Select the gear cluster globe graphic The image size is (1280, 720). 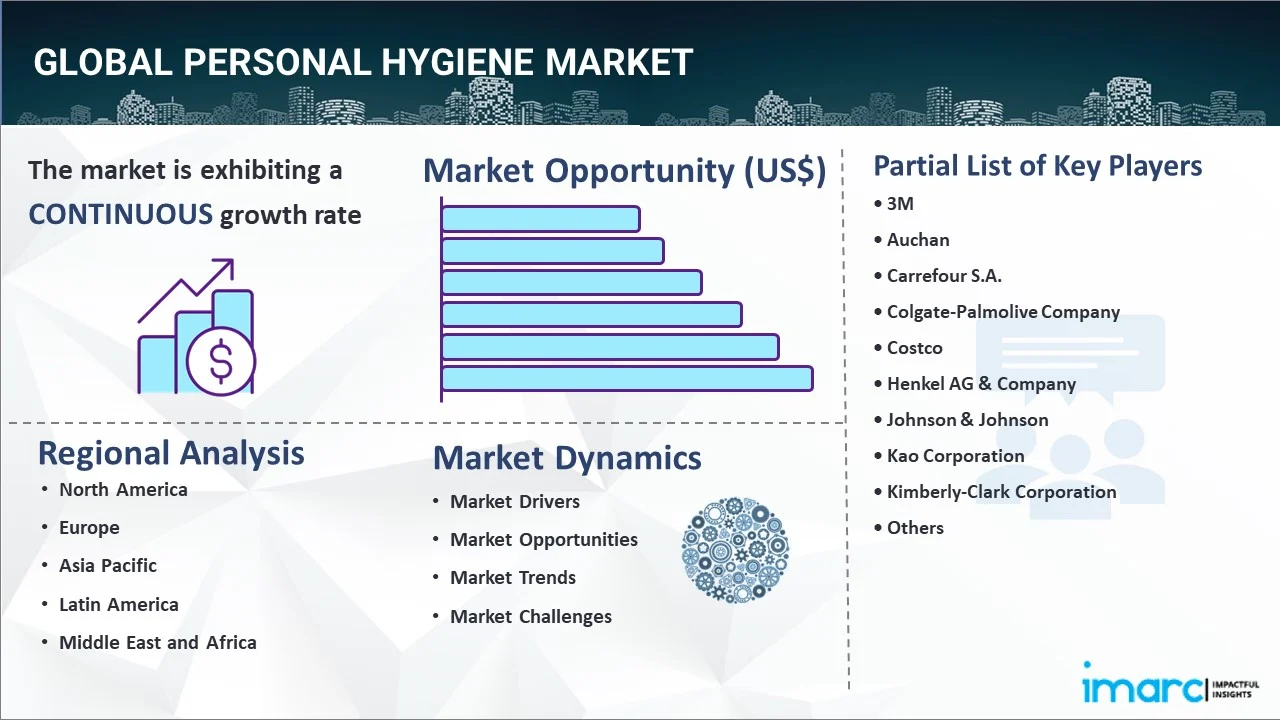click(x=736, y=550)
